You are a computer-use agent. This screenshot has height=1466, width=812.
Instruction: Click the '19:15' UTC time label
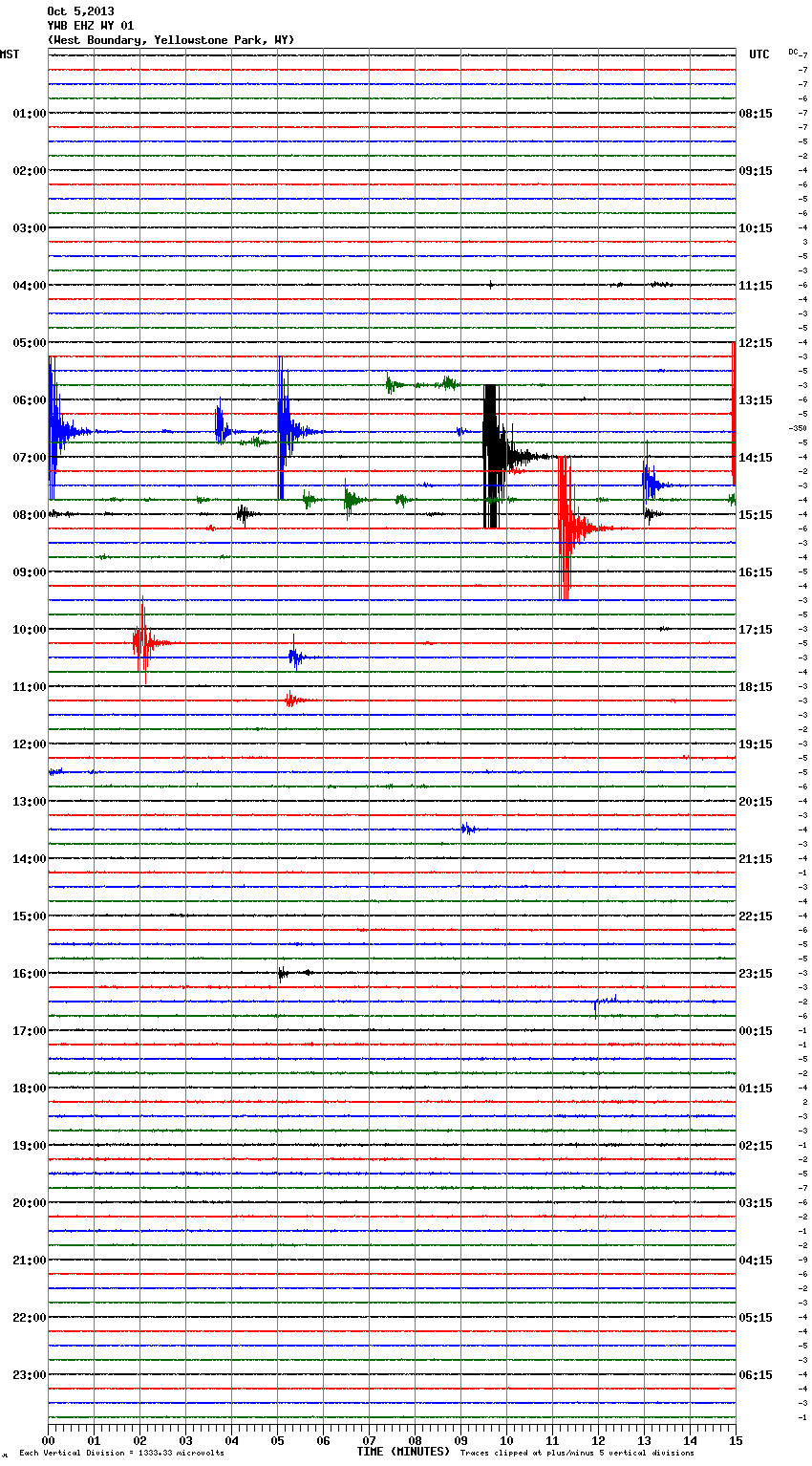point(756,744)
